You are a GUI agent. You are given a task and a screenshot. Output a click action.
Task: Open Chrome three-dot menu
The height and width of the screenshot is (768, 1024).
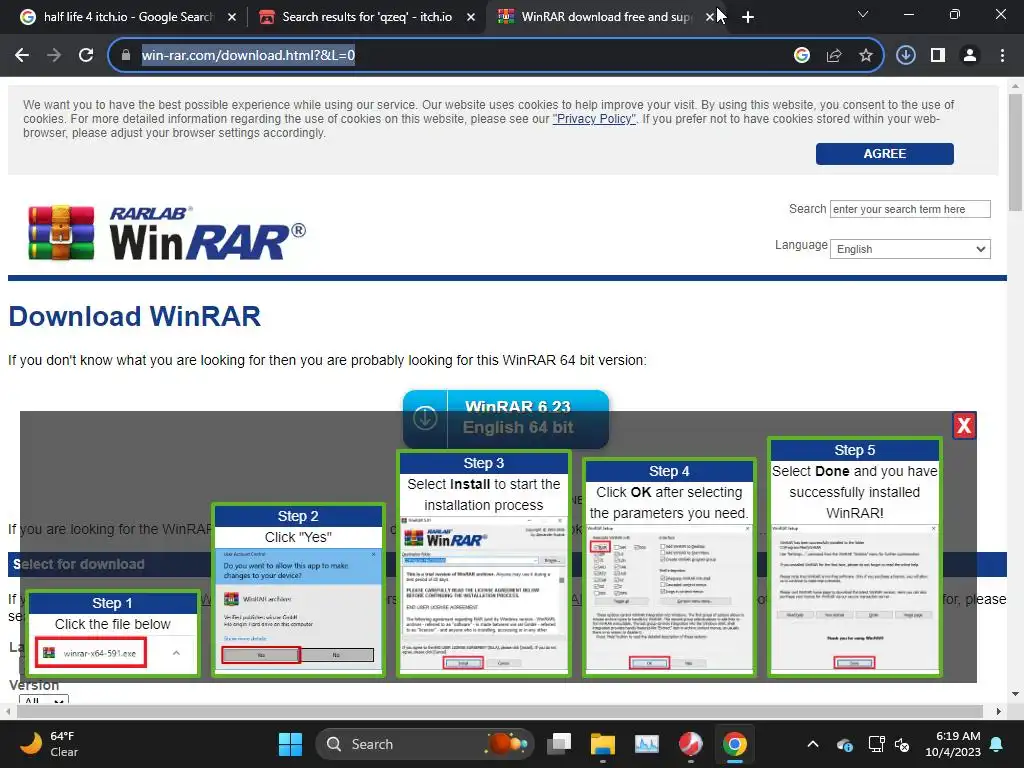[1002, 56]
